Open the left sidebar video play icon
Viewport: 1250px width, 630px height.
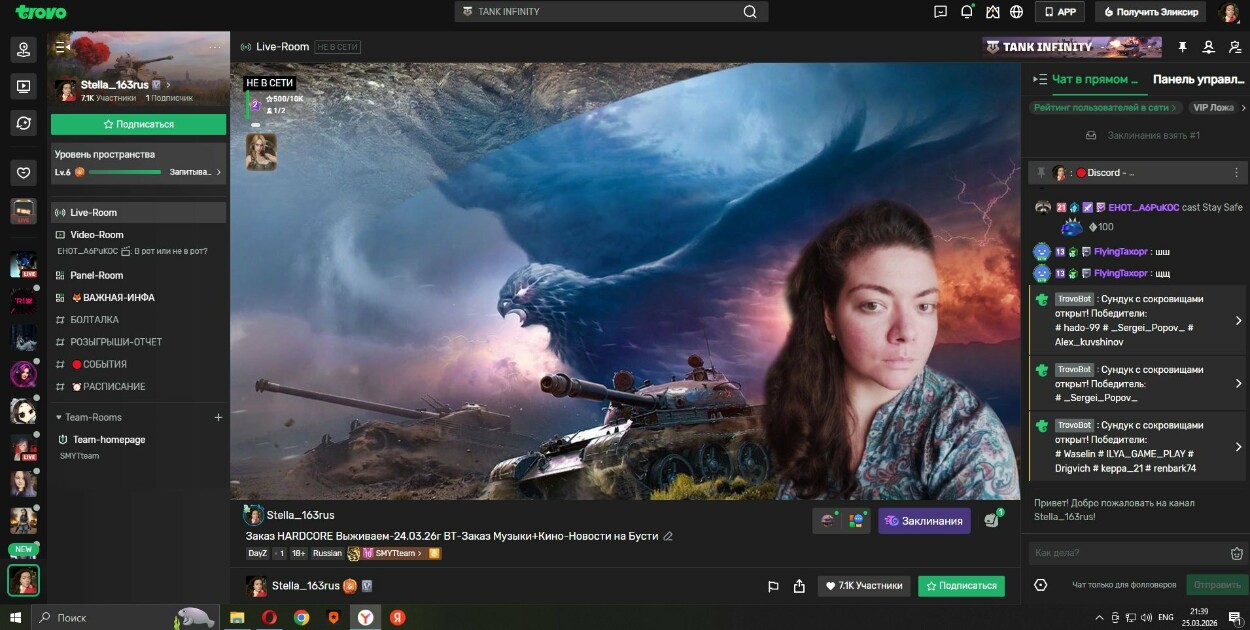(23, 86)
